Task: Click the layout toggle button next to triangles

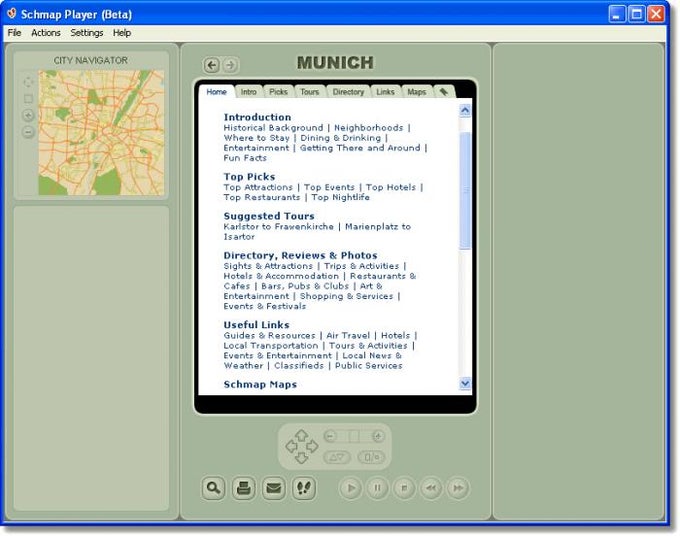Action: [x=371, y=457]
